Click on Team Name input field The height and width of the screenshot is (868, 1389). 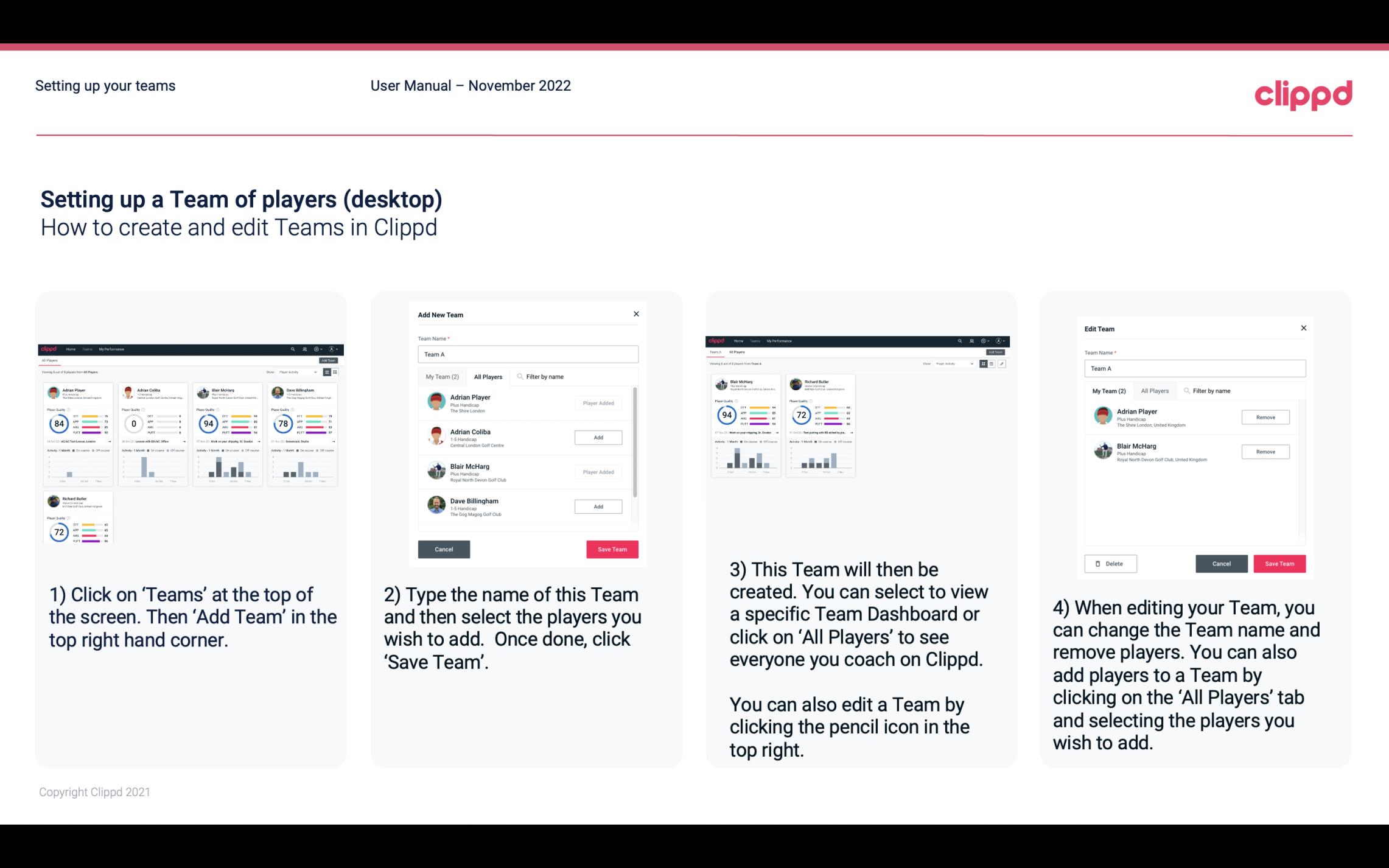(x=528, y=354)
